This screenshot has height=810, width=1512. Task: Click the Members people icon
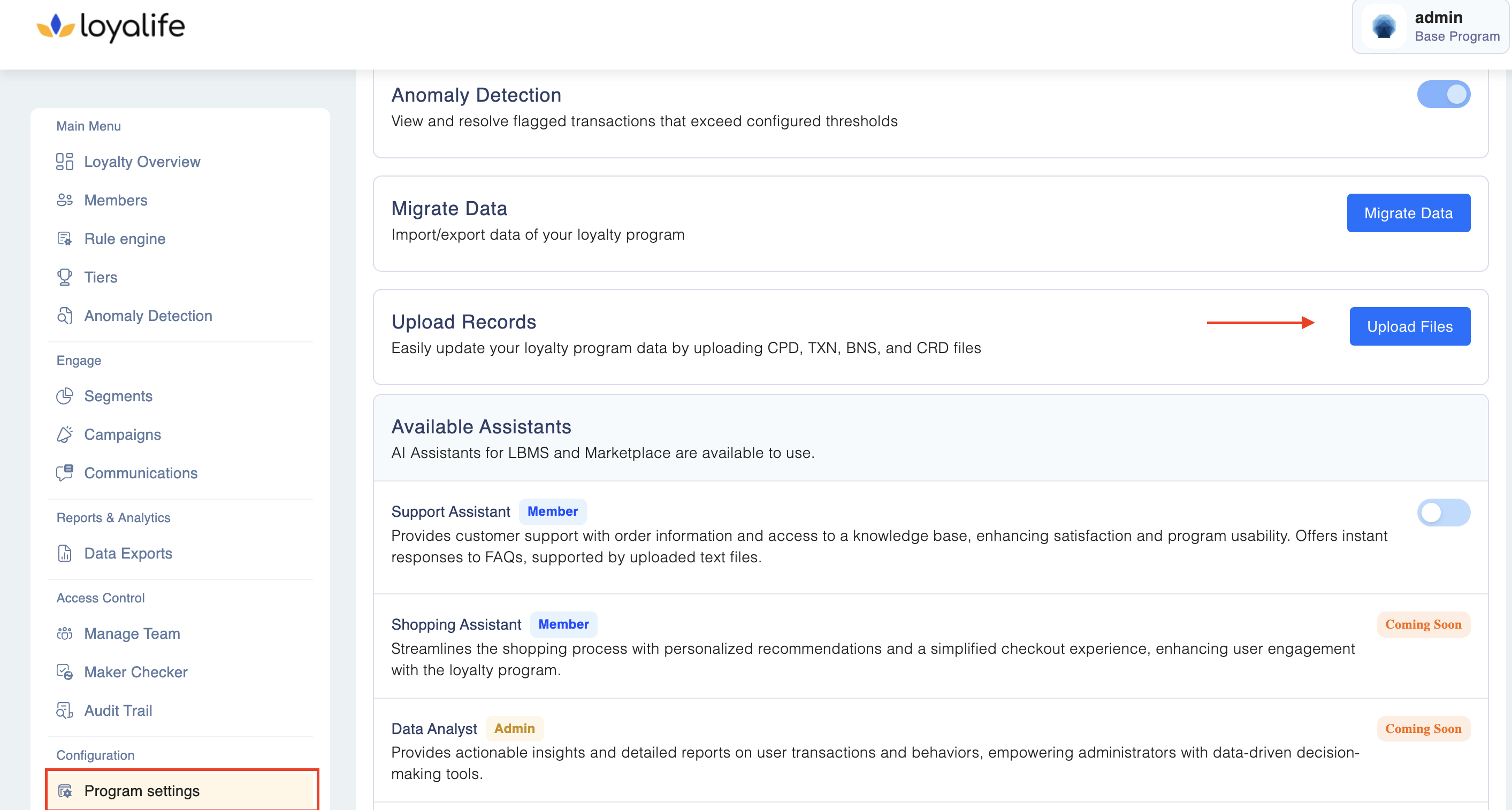coord(65,200)
